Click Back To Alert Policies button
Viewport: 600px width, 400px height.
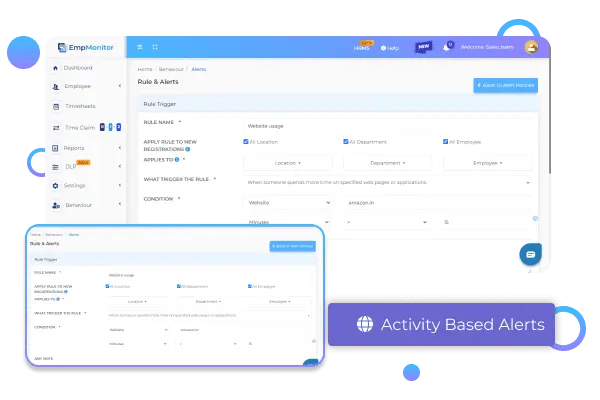[x=505, y=85]
